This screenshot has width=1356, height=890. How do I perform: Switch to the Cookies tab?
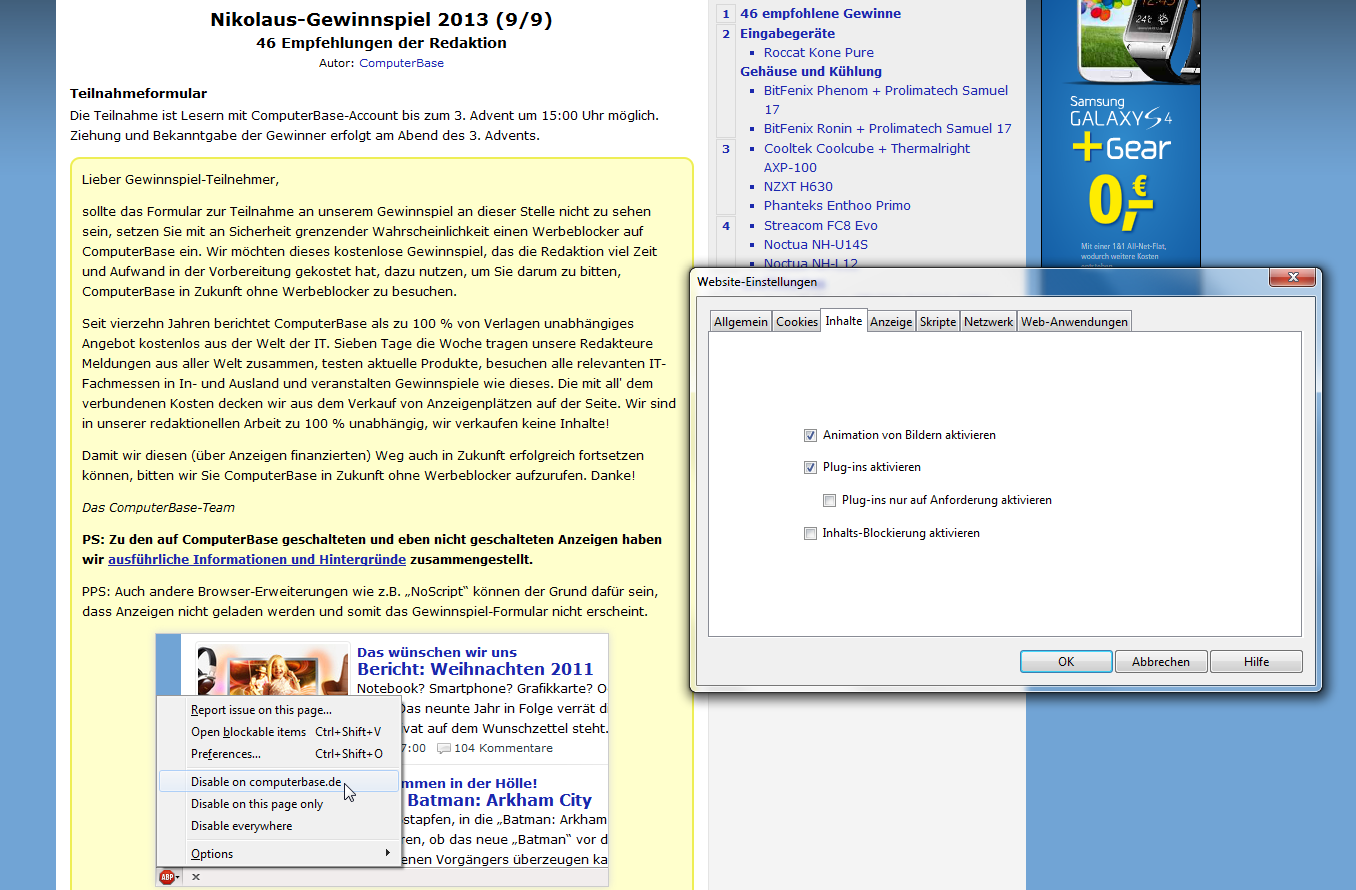797,322
